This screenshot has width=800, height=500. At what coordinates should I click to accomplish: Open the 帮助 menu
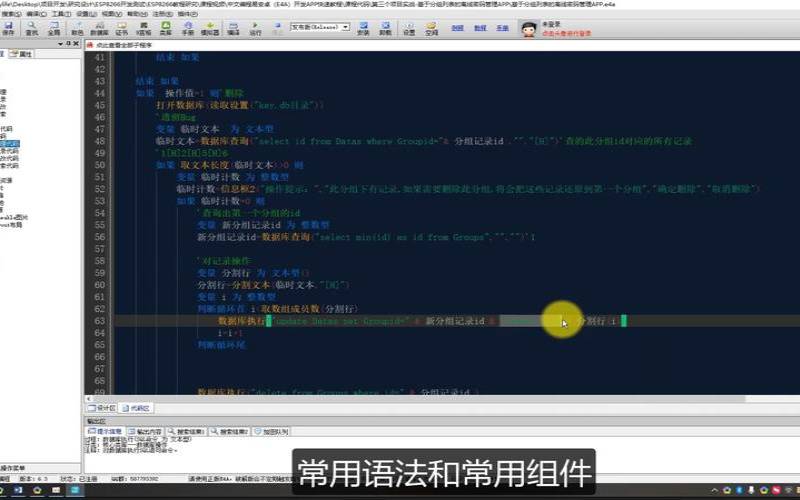coord(136,14)
